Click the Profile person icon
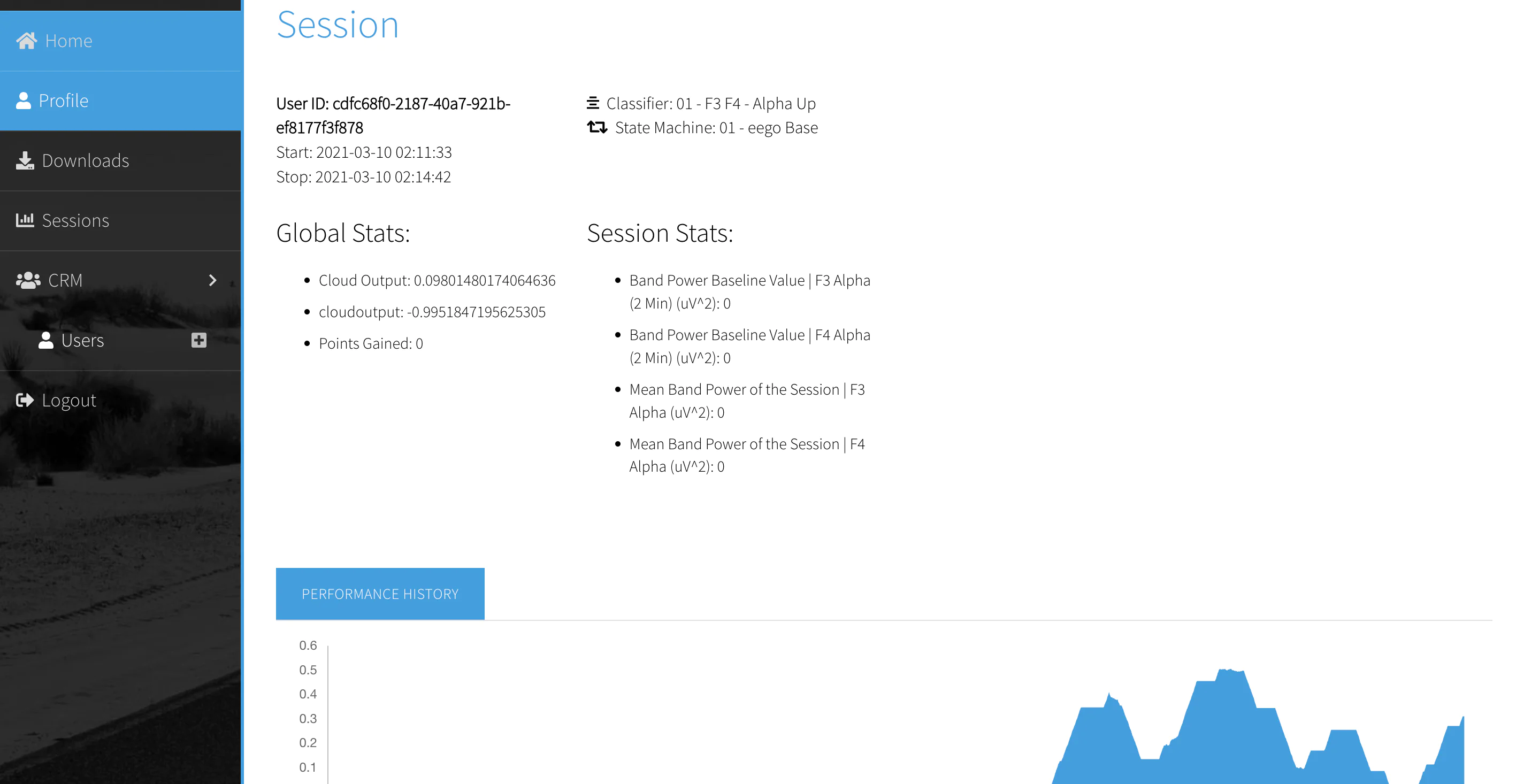Screen dimensions: 1516x784 click(23, 101)
